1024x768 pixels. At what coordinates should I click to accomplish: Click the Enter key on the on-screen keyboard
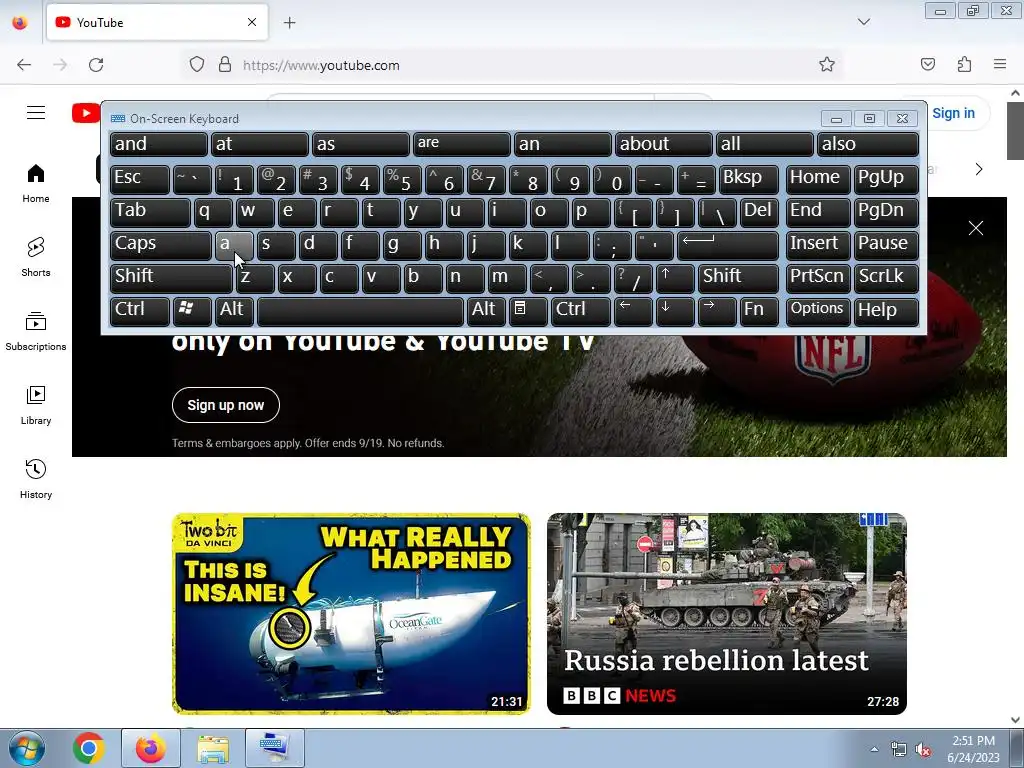[x=728, y=245]
